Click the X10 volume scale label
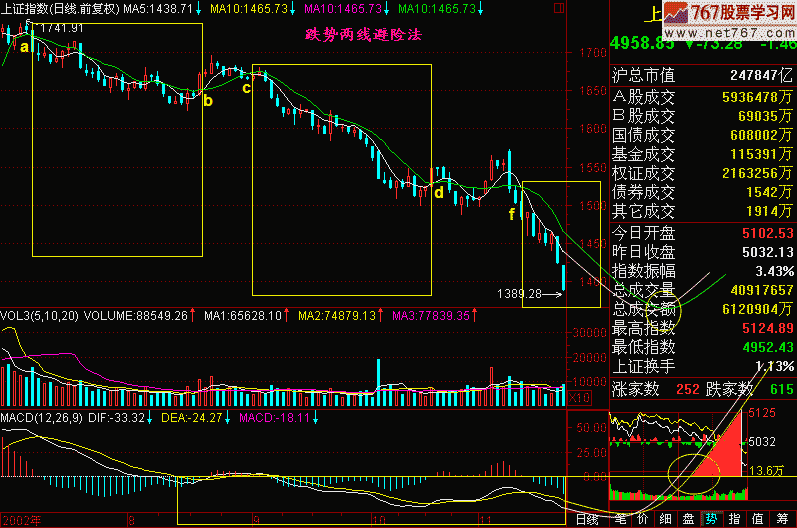Screen dimensions: 797x528 578,397
